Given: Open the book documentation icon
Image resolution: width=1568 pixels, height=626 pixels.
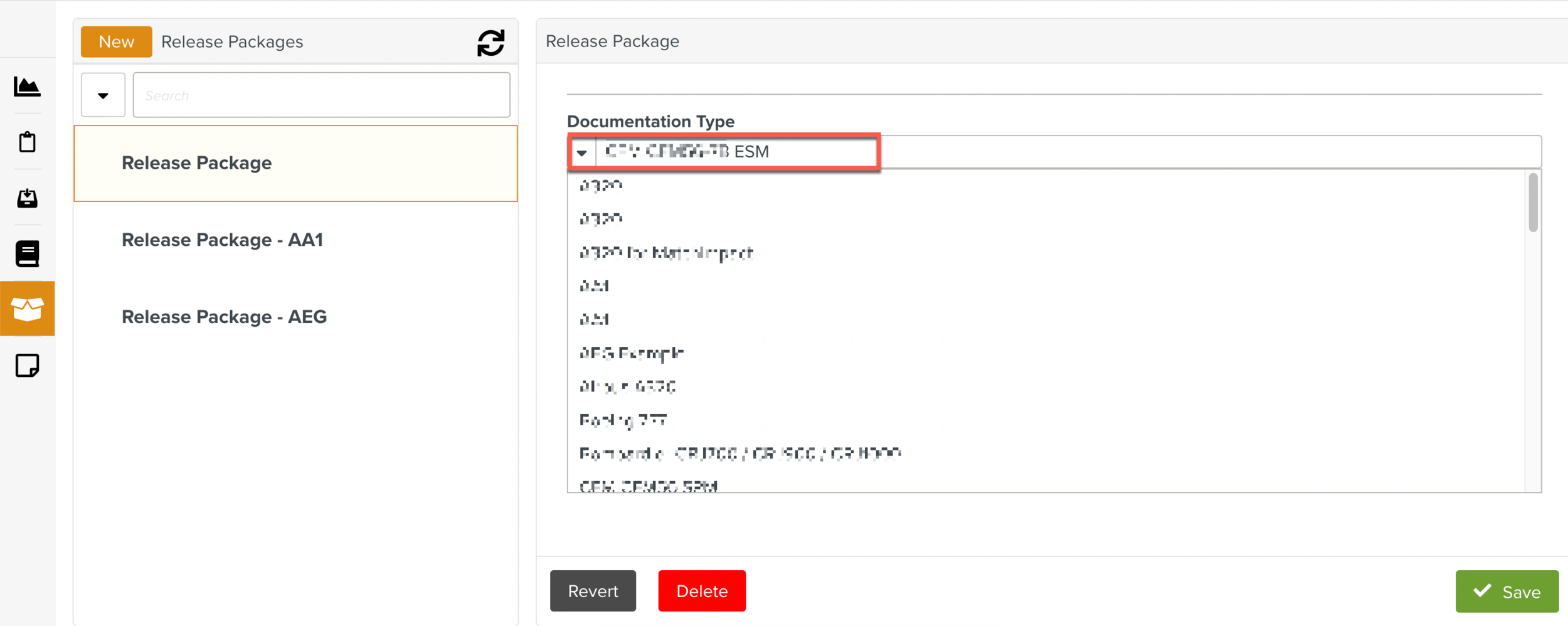Looking at the screenshot, I should pyautogui.click(x=26, y=253).
